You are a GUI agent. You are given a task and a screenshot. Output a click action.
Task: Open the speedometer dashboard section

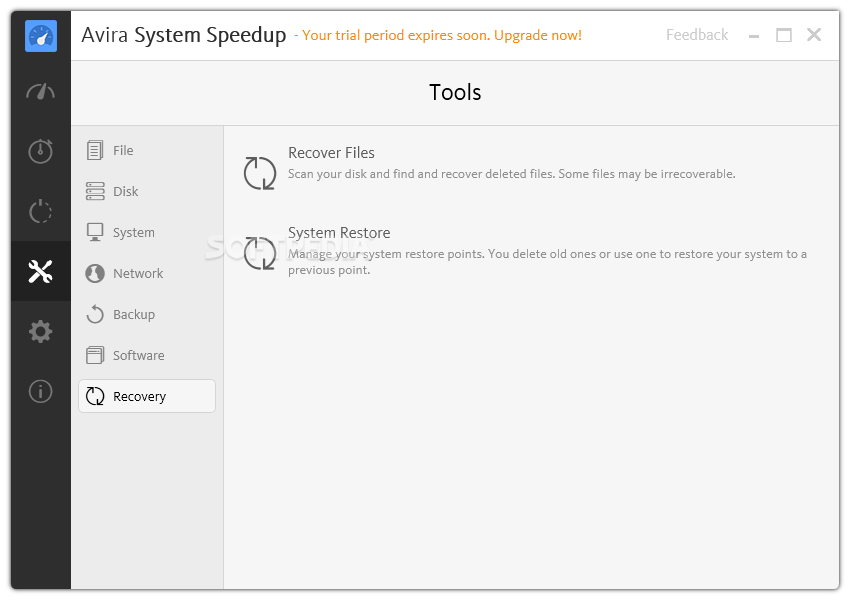click(41, 92)
